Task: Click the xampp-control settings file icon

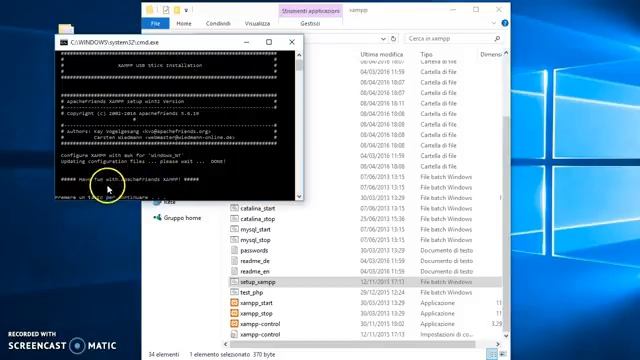Action: point(234,334)
